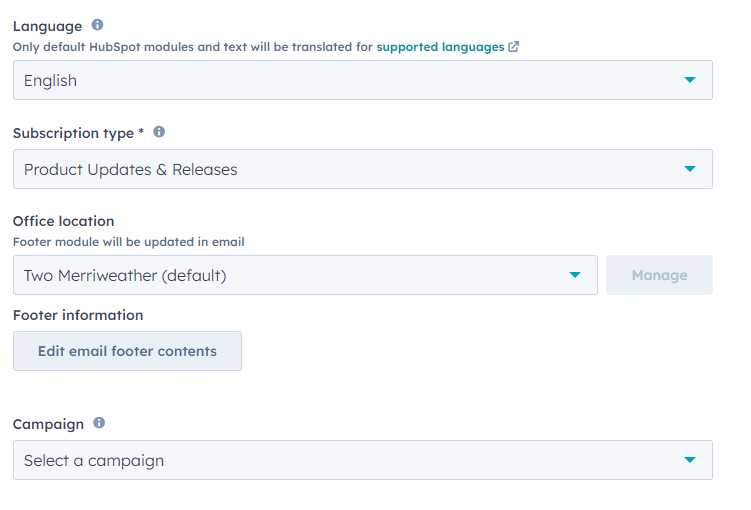Click the Subscription type info icon
This screenshot has height=510, width=751.
click(x=159, y=132)
